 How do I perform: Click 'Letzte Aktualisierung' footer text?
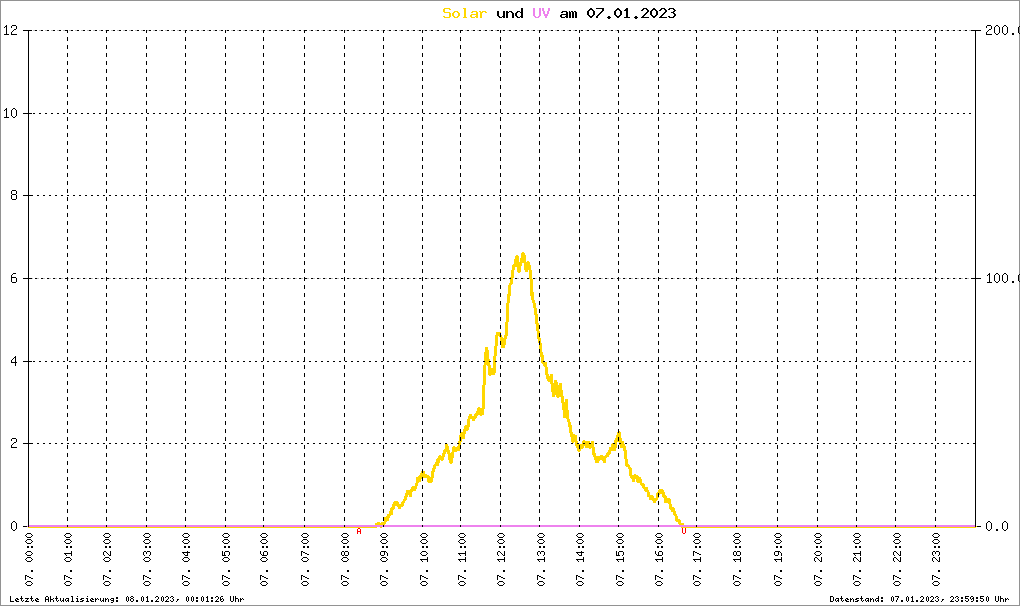pyautogui.click(x=127, y=599)
